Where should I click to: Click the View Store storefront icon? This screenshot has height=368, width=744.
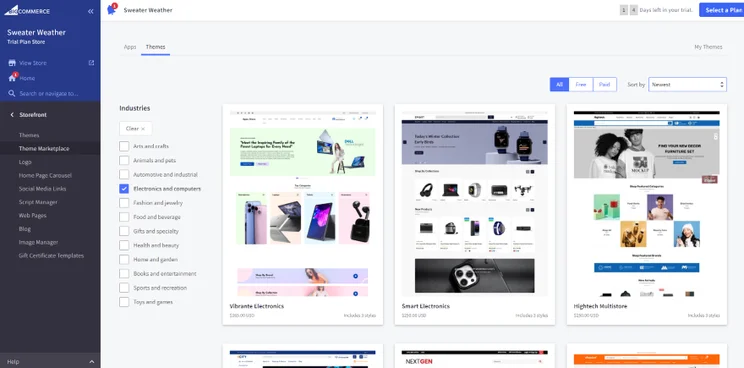12,63
